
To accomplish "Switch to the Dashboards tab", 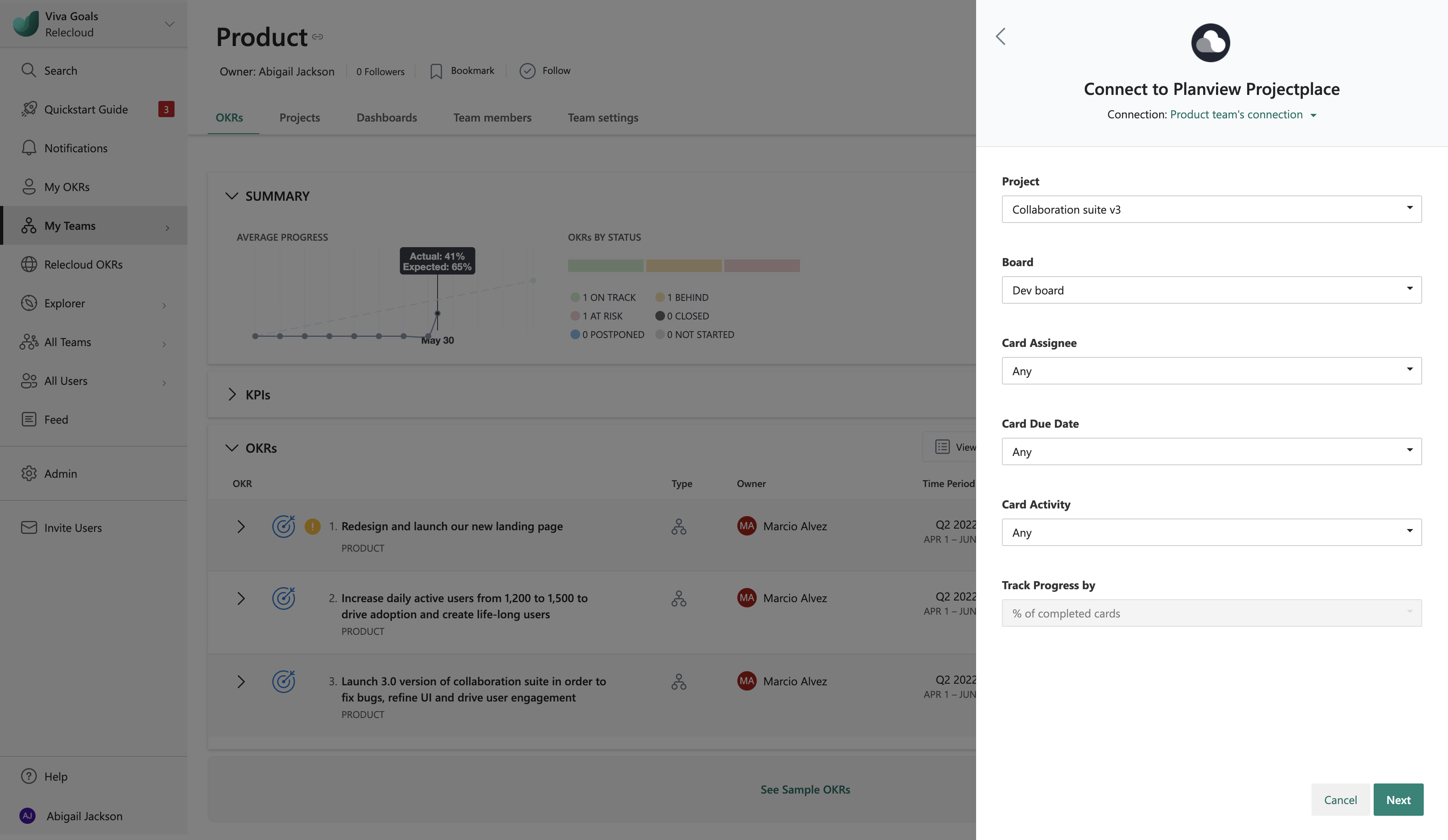I will tap(387, 117).
